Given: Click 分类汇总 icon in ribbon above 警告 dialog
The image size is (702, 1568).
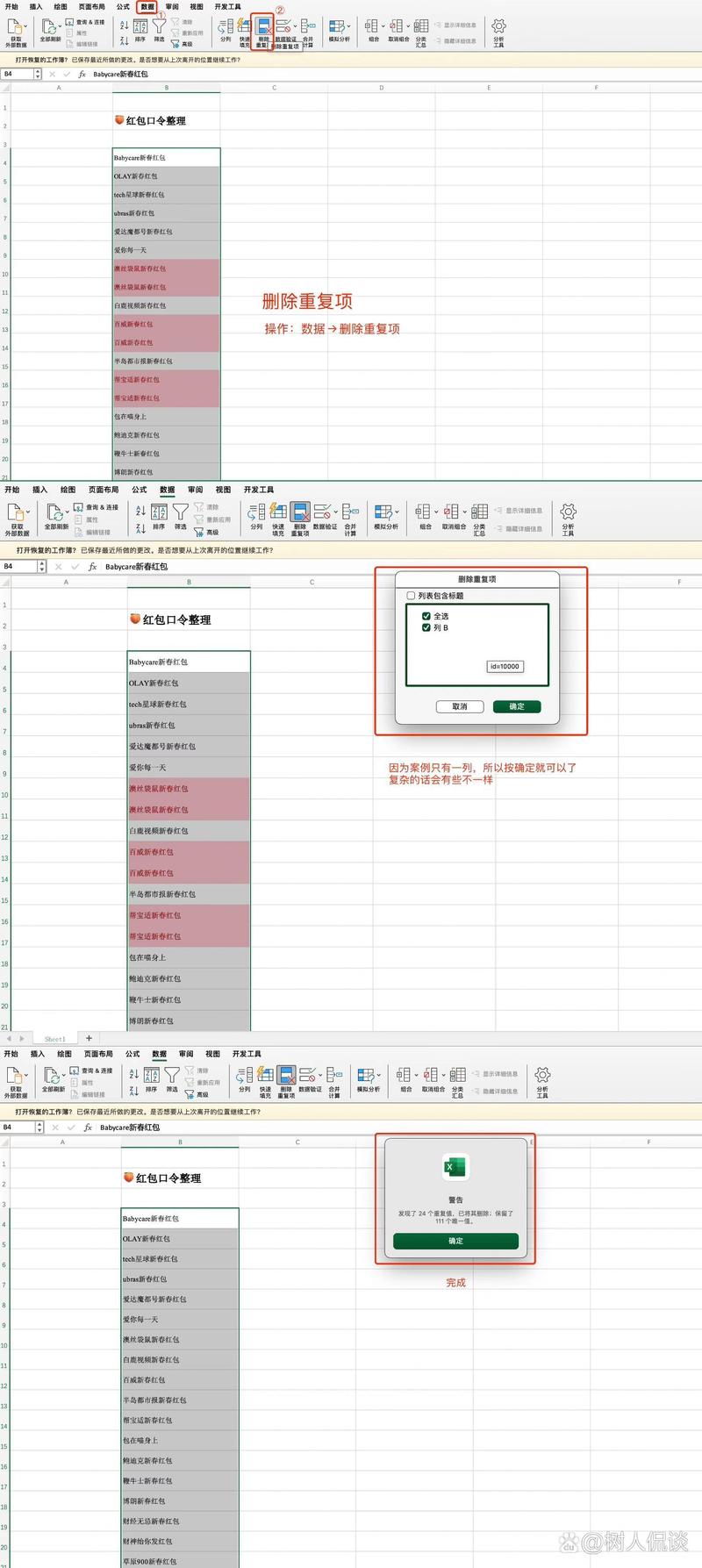Looking at the screenshot, I should 457,1077.
